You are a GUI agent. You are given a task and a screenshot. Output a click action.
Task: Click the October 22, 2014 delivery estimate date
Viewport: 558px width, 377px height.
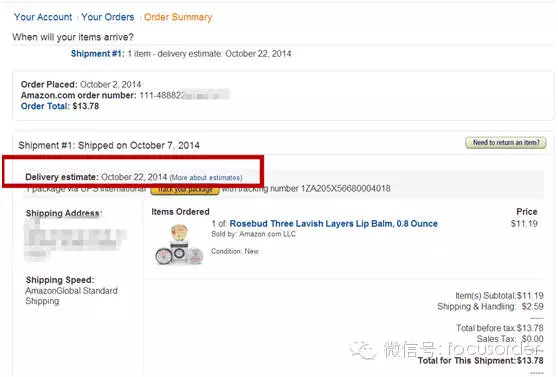(x=134, y=177)
